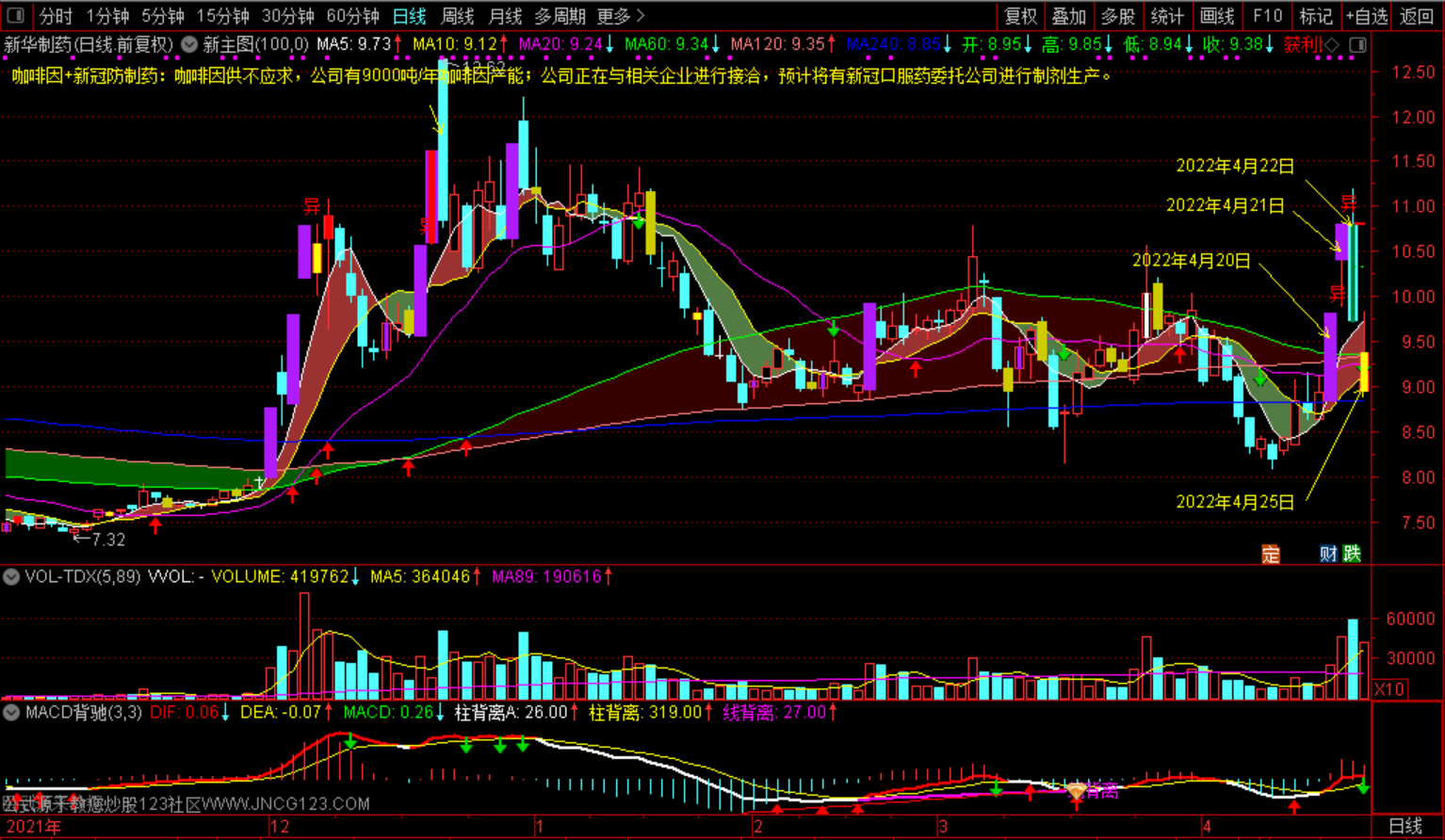This screenshot has height=840, width=1445.
Task: Click the 2022年4月21日 annotation label
Action: tap(1226, 204)
